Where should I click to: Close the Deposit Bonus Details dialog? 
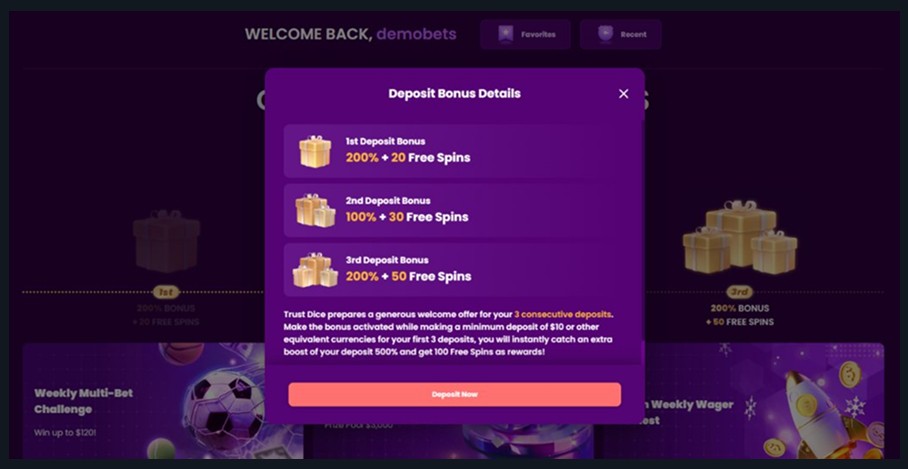pyautogui.click(x=624, y=94)
